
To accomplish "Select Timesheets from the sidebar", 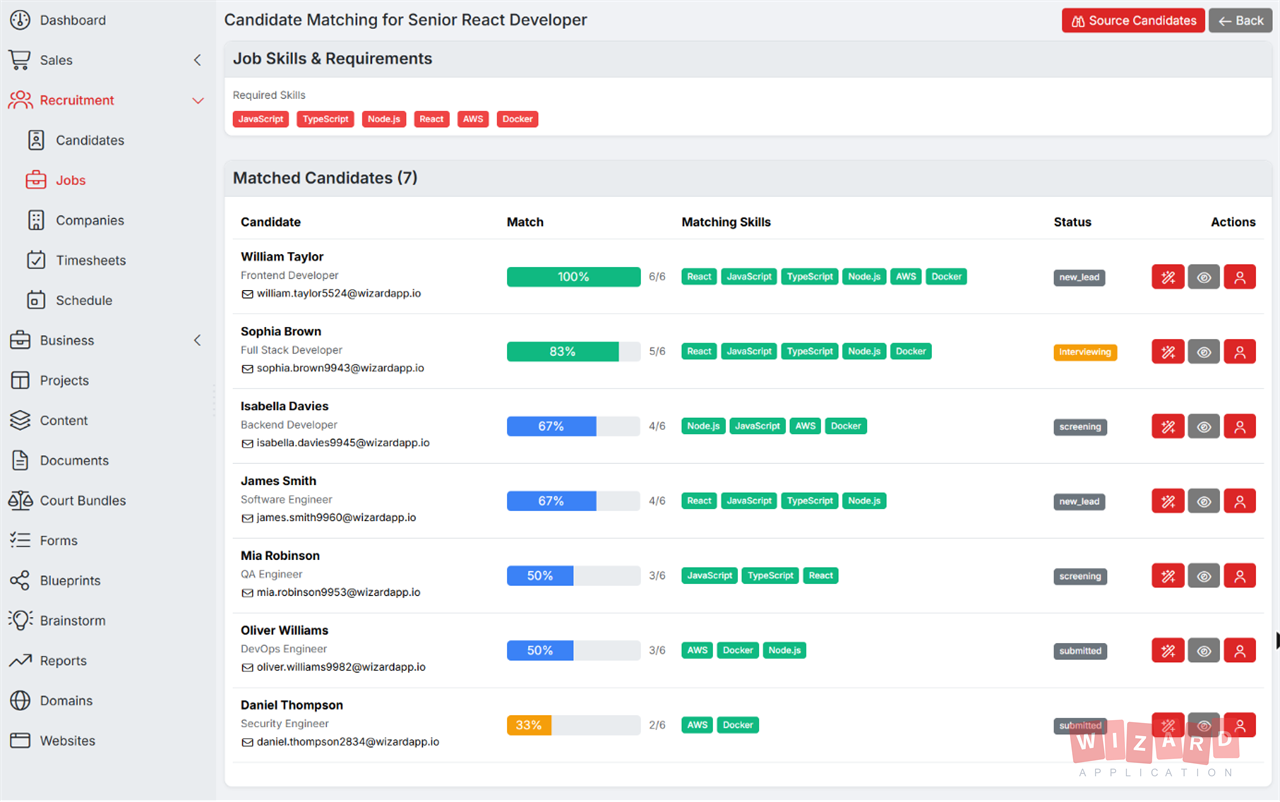I will tap(91, 260).
